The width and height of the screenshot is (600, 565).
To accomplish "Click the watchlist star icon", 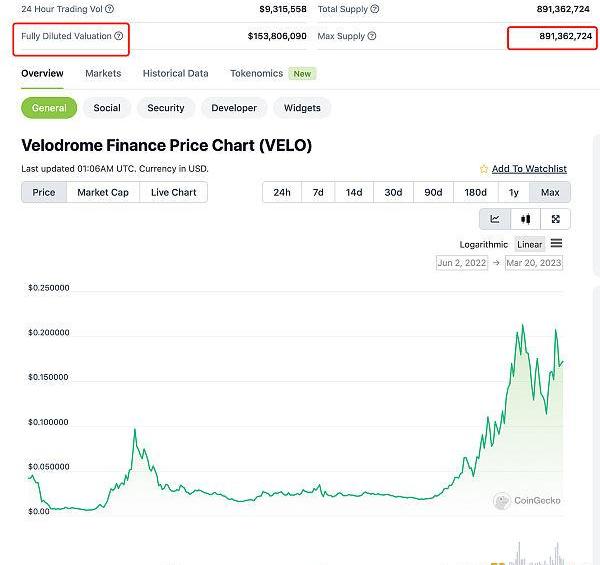I will (x=484, y=169).
